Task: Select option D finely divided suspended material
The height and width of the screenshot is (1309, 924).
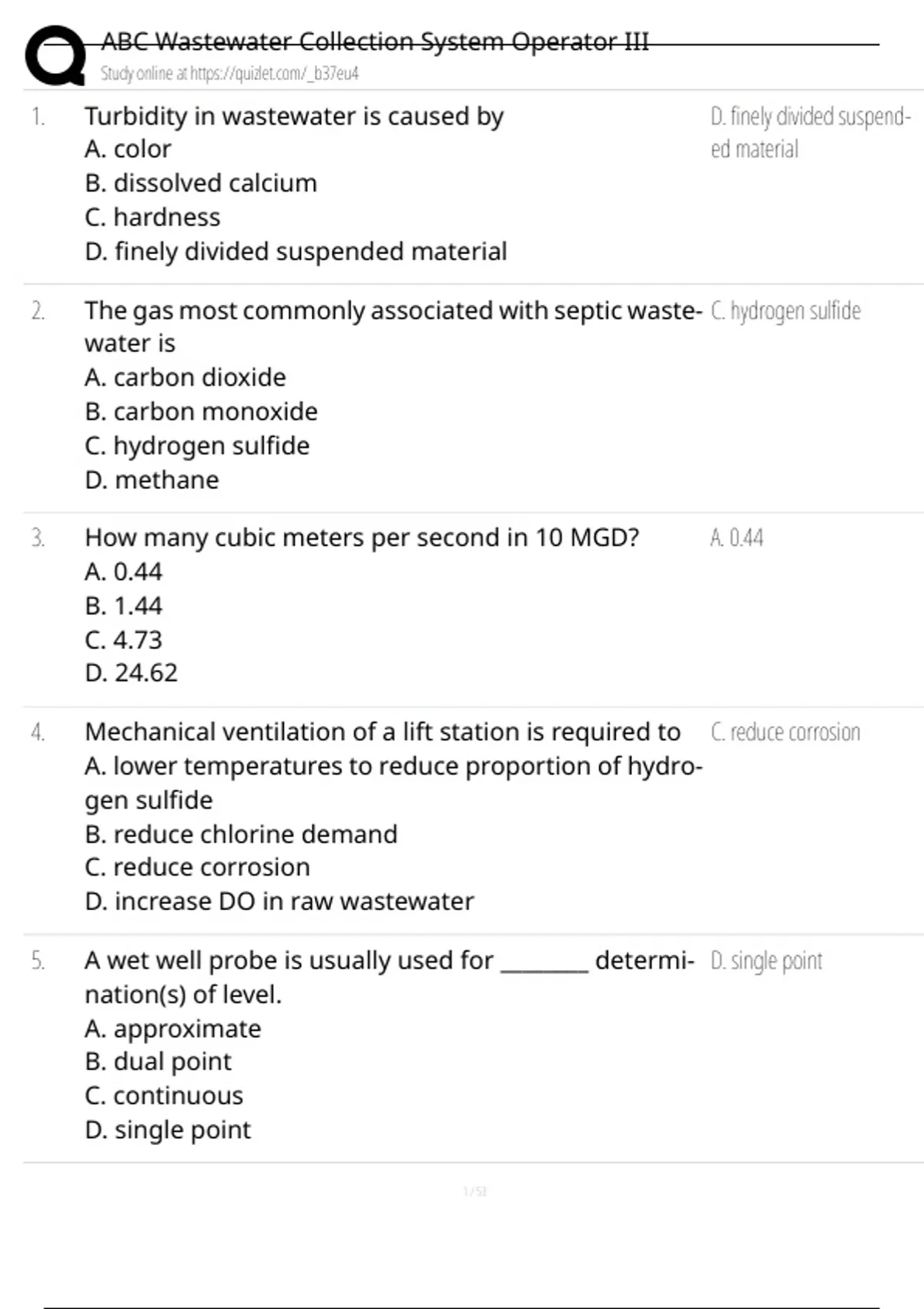Action: point(296,252)
